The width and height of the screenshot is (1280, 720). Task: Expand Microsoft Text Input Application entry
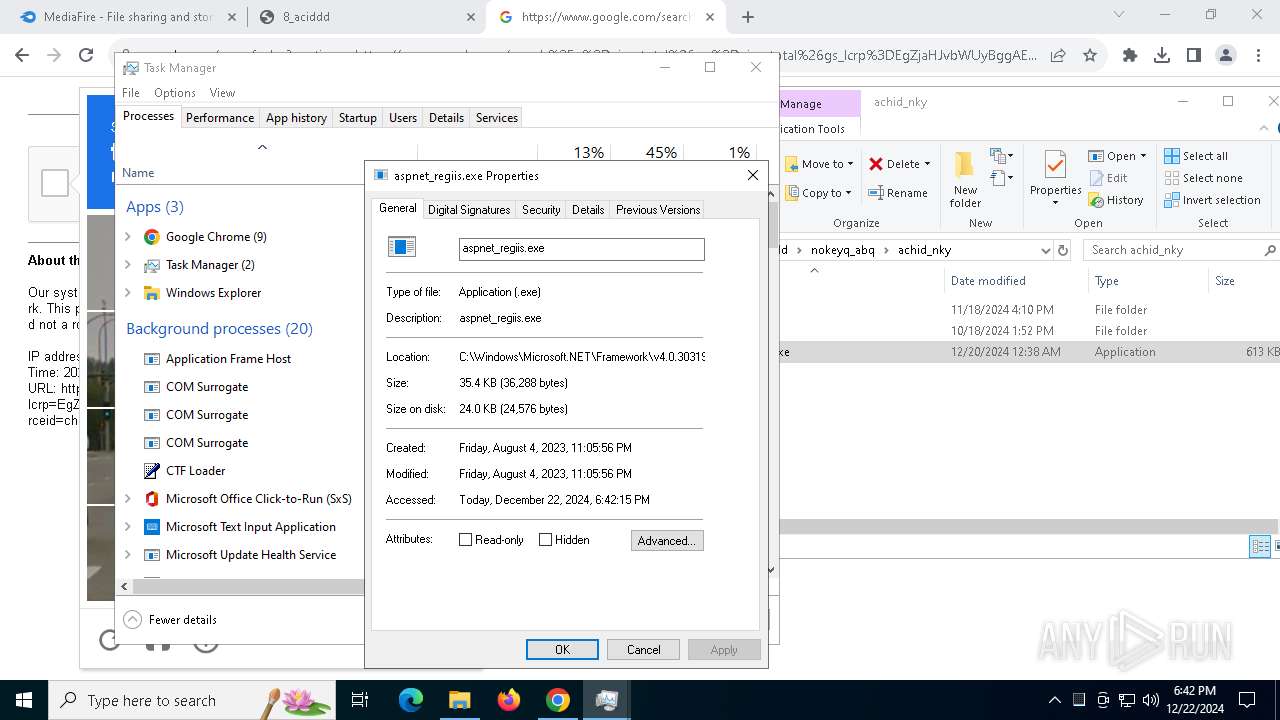tap(128, 527)
